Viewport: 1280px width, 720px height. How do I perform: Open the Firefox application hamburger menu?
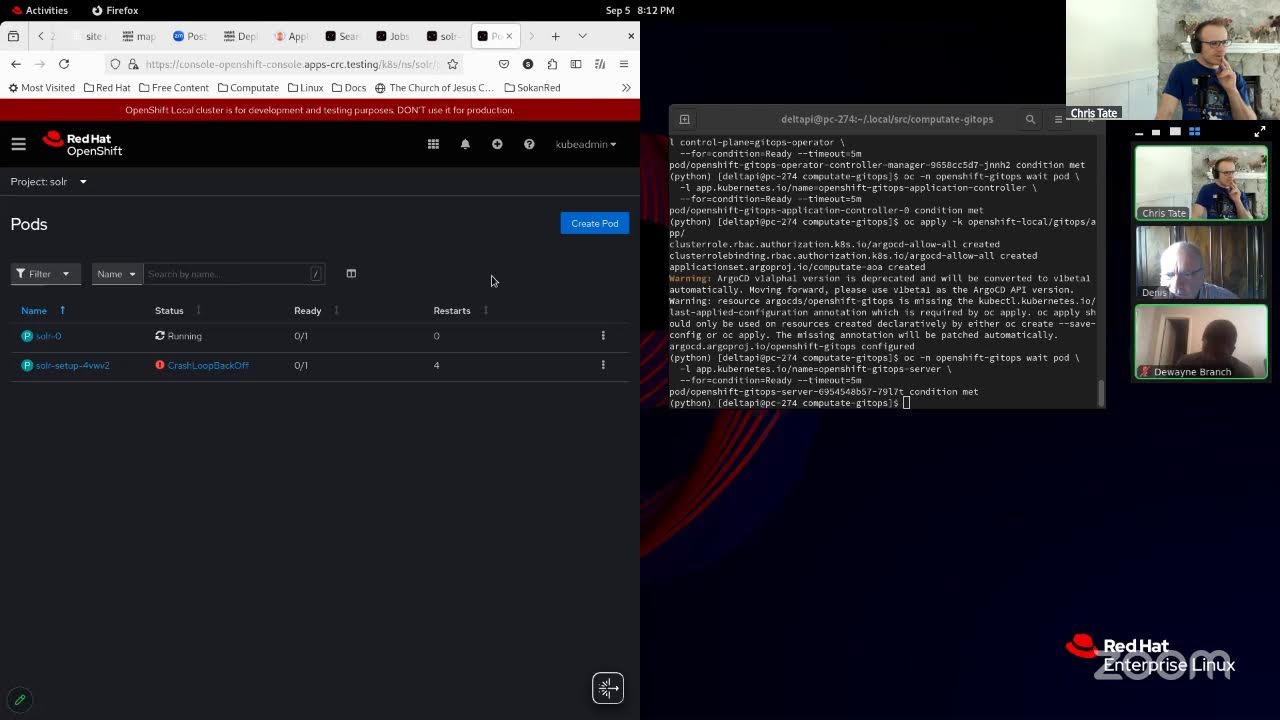pyautogui.click(x=624, y=64)
